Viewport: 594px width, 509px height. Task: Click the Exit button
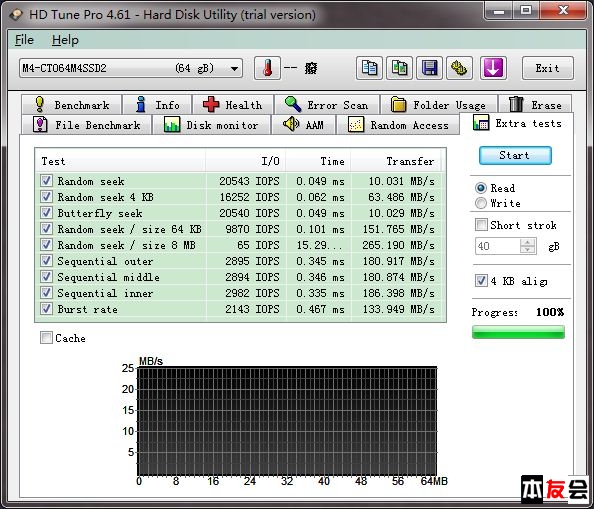point(547,68)
